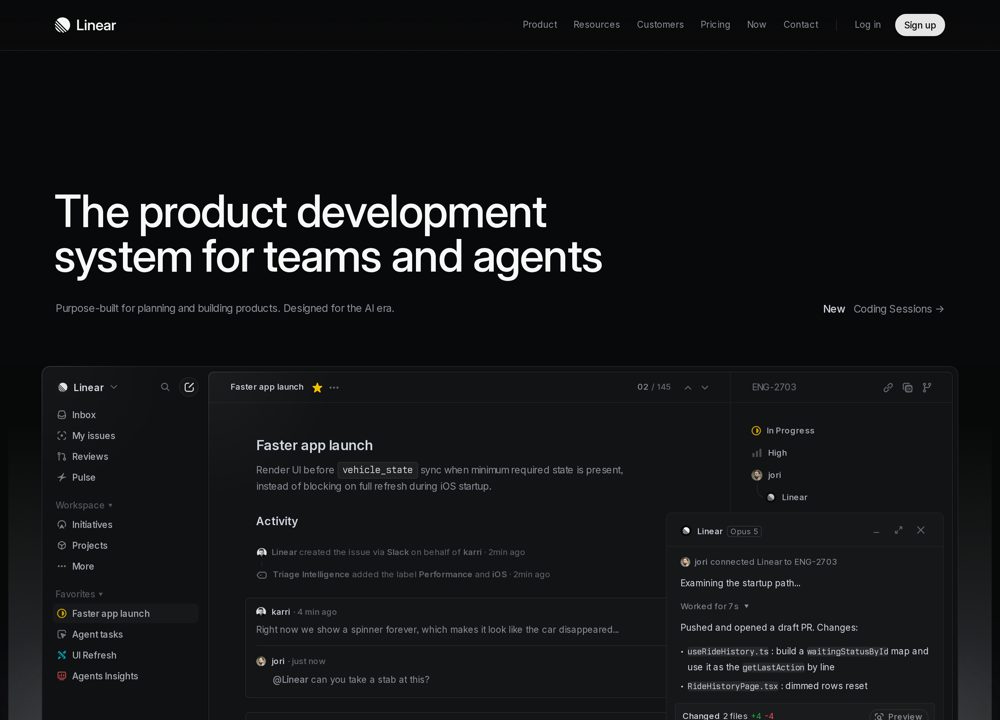
Task: Click jori's comment avatar
Action: click(261, 661)
